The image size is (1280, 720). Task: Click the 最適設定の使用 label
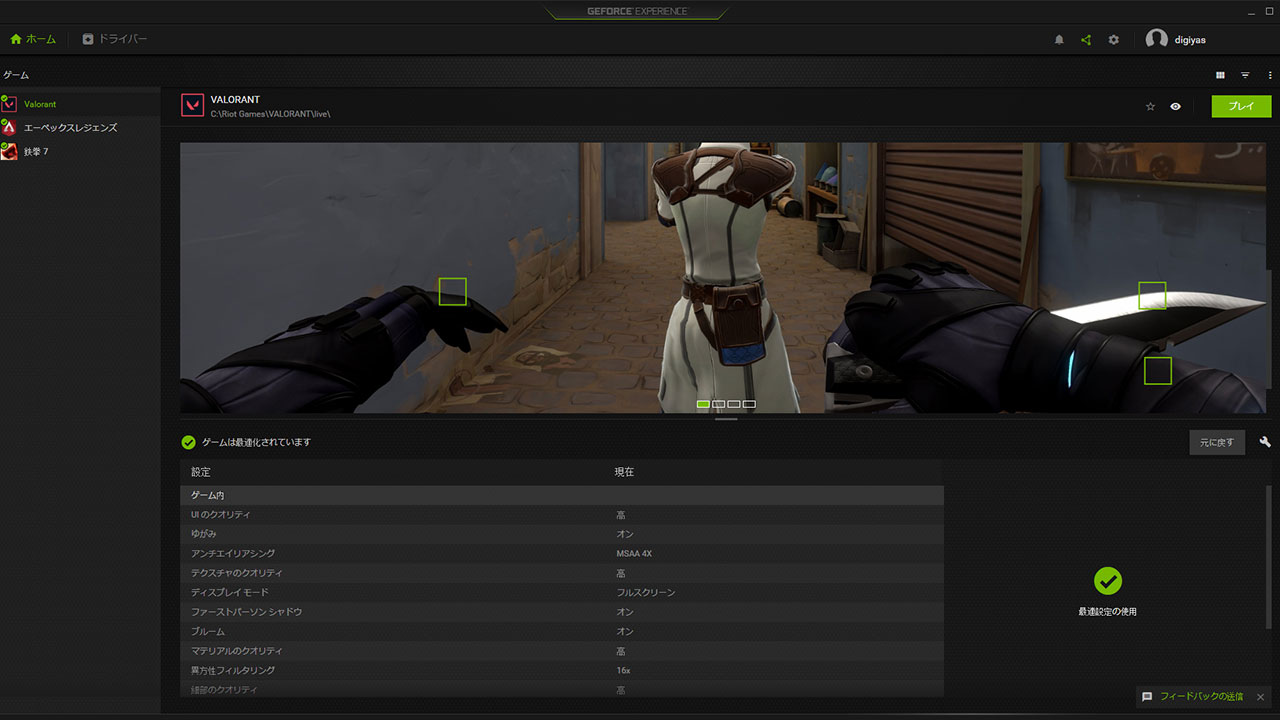(x=1107, y=611)
